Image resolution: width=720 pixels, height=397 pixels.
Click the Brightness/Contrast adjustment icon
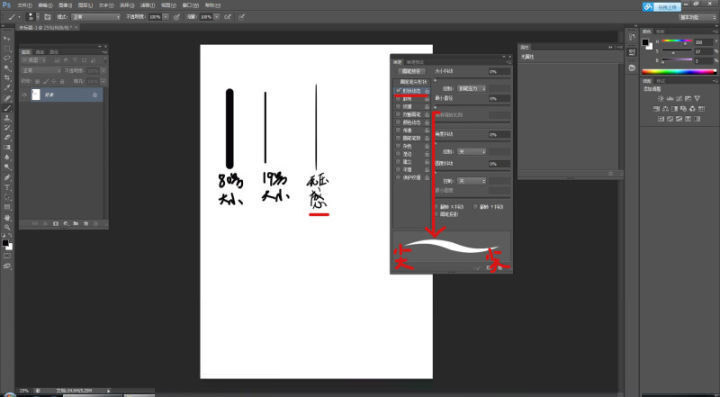coord(661,98)
